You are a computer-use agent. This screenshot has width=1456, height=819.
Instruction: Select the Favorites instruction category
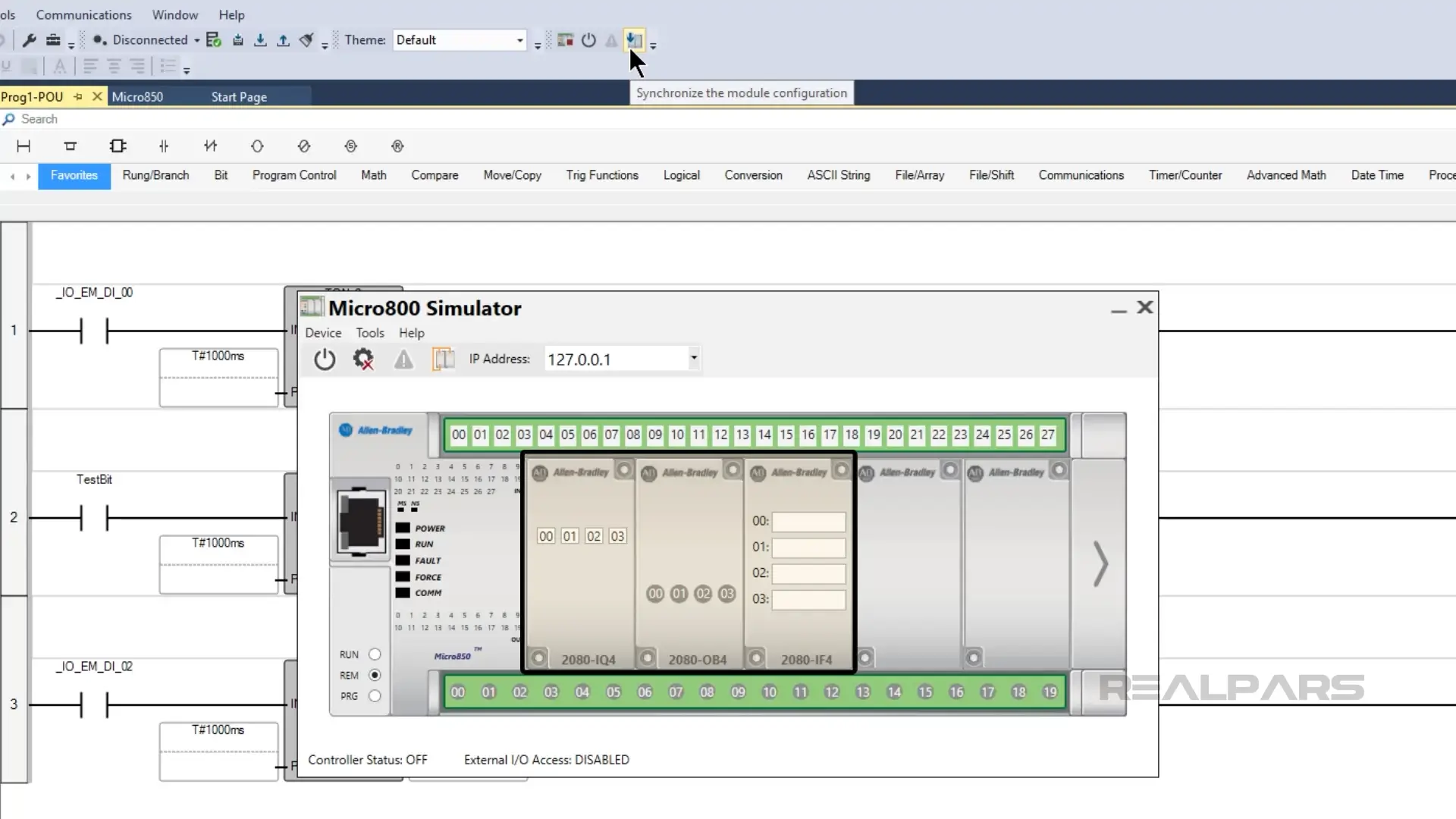(74, 175)
